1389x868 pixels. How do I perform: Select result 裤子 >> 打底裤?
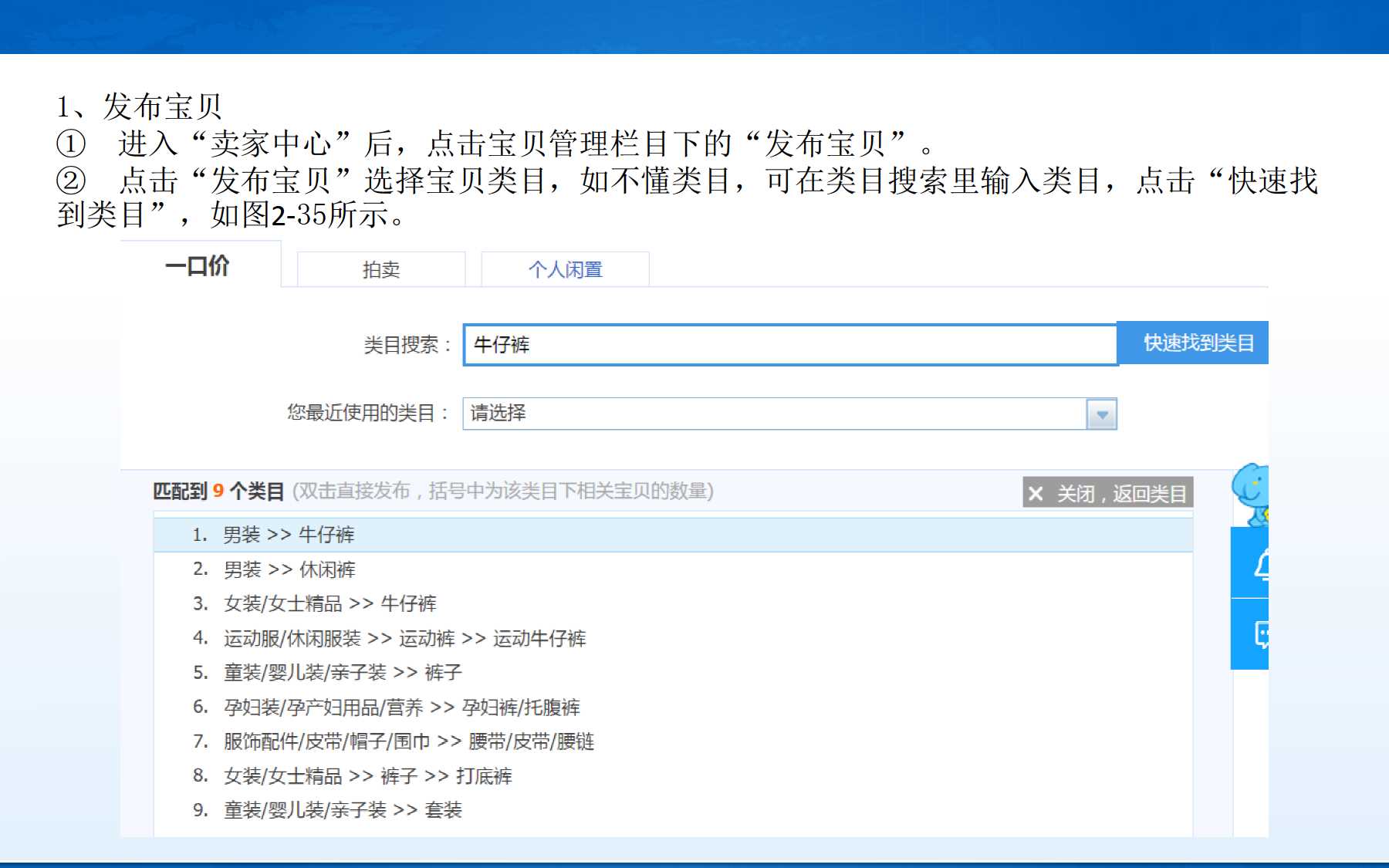point(673,775)
